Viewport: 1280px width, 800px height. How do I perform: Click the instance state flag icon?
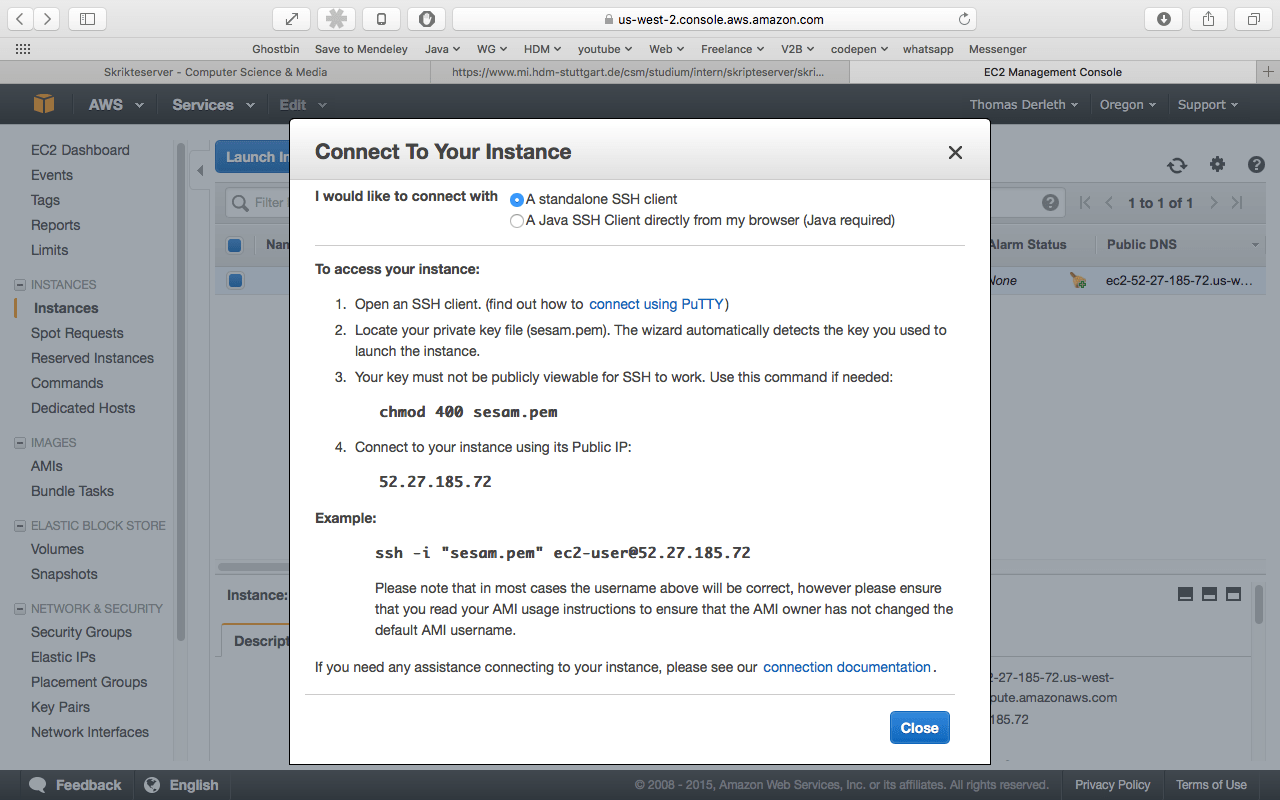[x=1077, y=282]
